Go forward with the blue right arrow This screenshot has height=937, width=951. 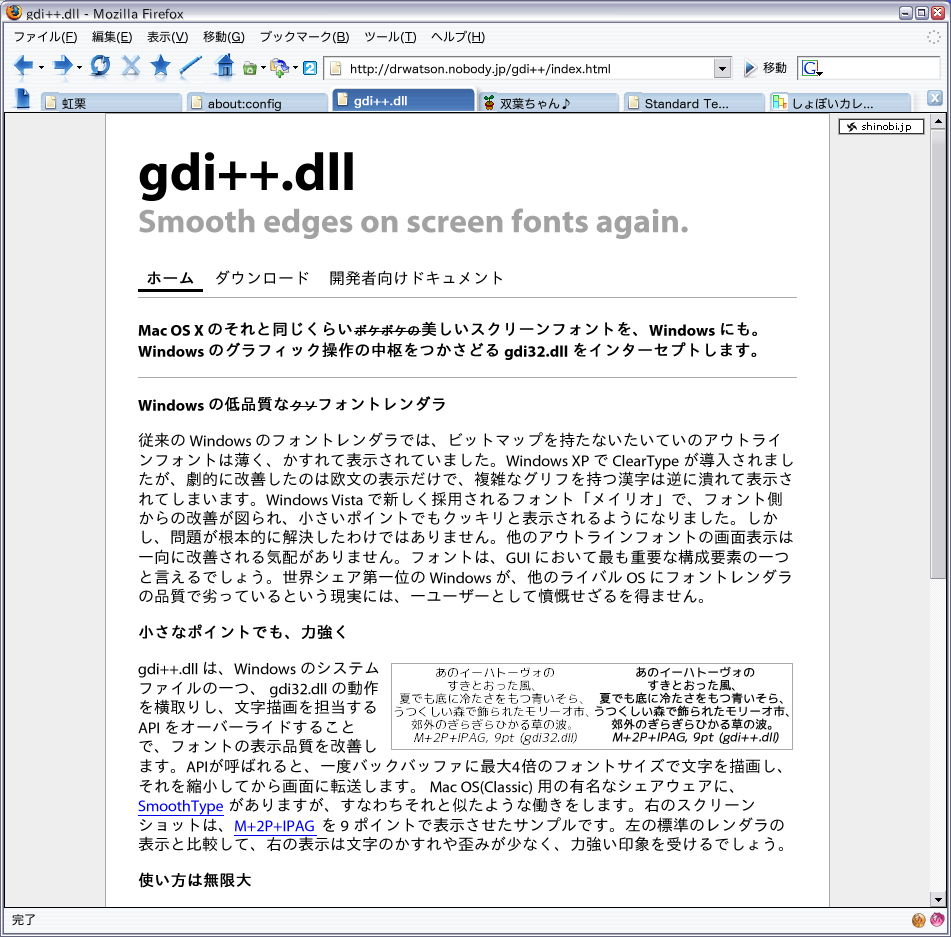[x=62, y=66]
